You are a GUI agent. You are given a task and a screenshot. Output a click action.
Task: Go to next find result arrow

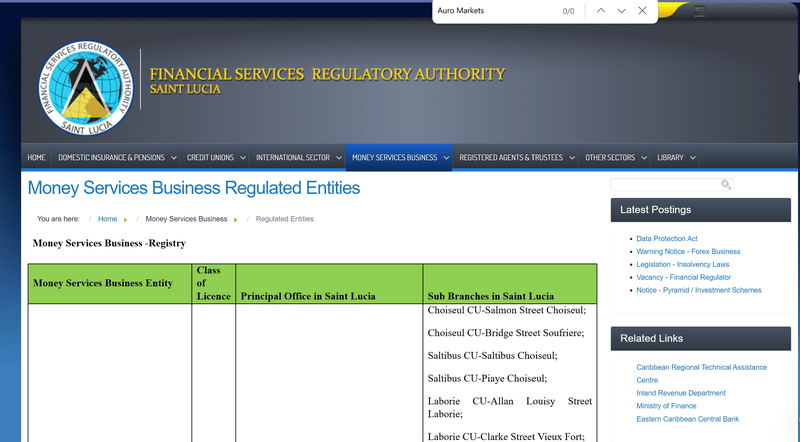(621, 11)
